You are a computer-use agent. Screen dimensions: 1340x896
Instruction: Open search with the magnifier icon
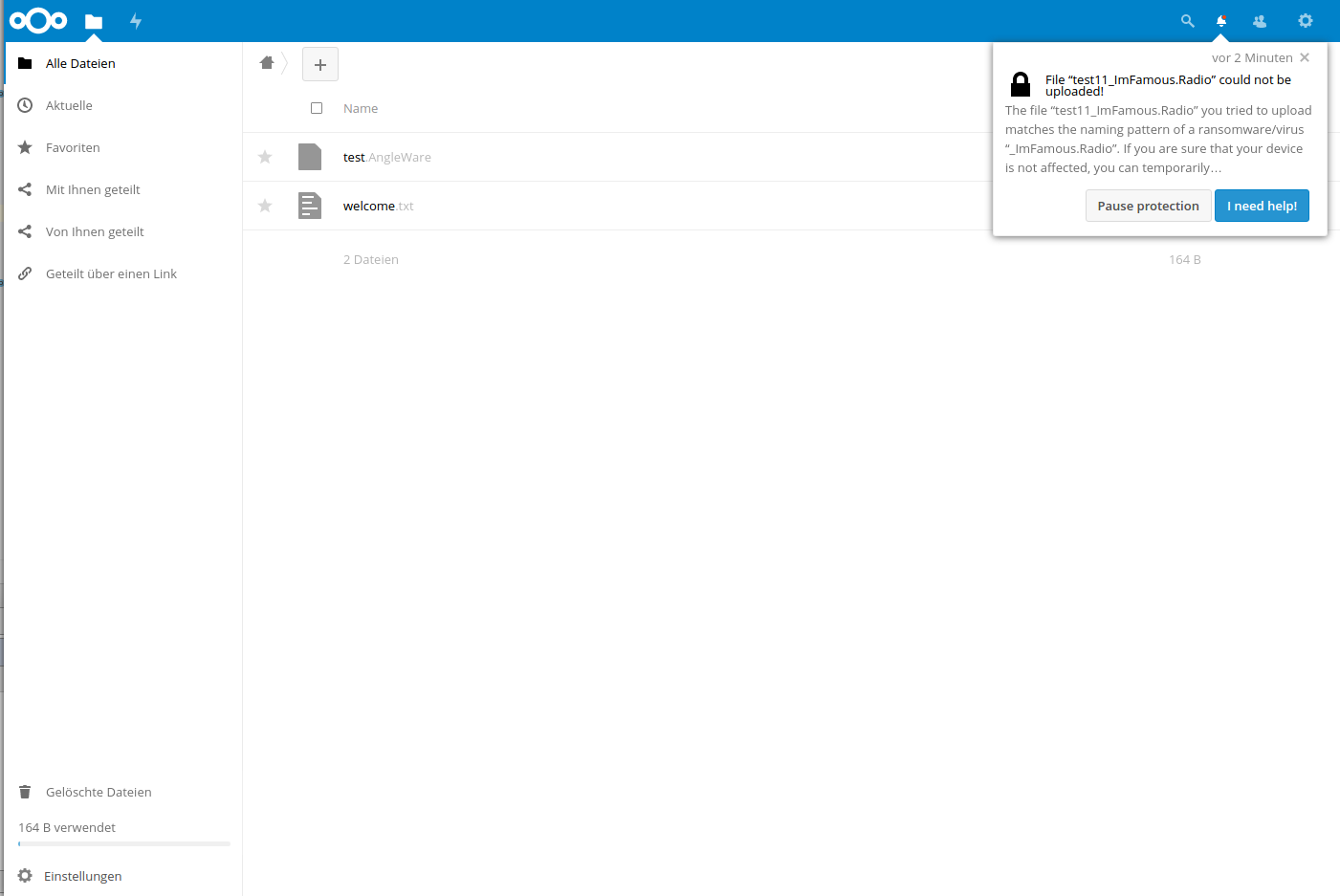pyautogui.click(x=1187, y=21)
